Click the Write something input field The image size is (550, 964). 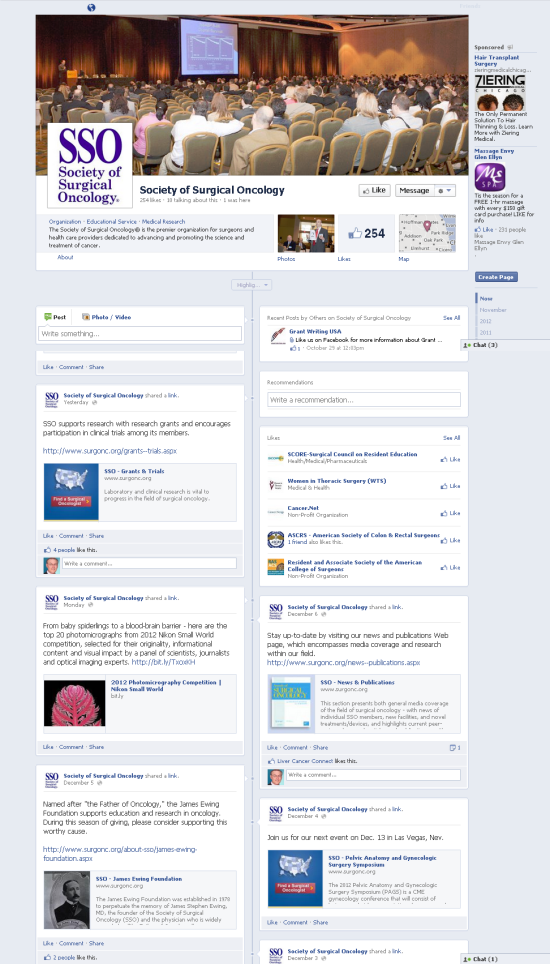click(140, 334)
